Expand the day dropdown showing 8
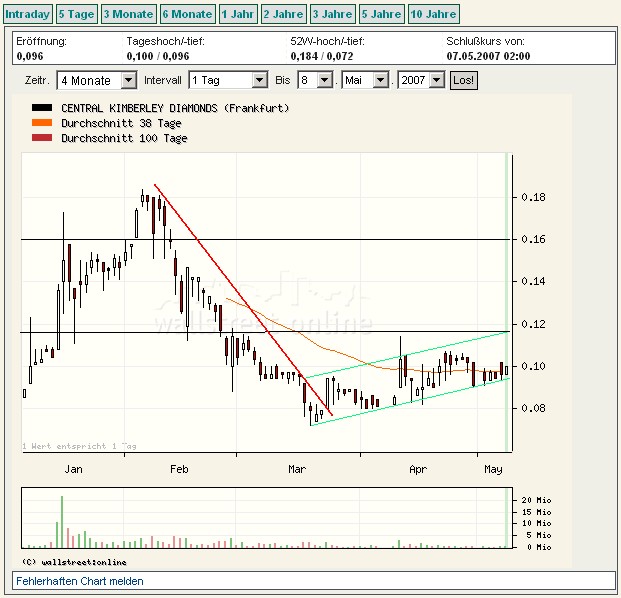Image resolution: width=621 pixels, height=598 pixels. tap(315, 80)
